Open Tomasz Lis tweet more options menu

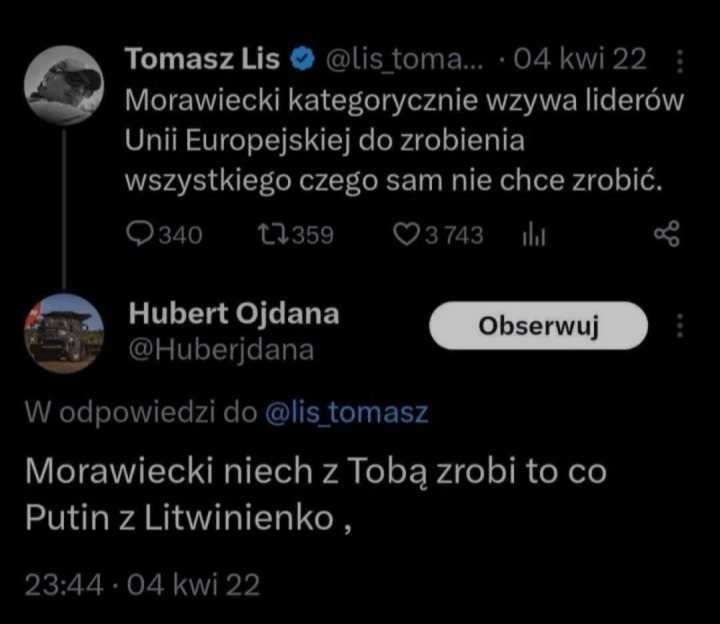681,62
